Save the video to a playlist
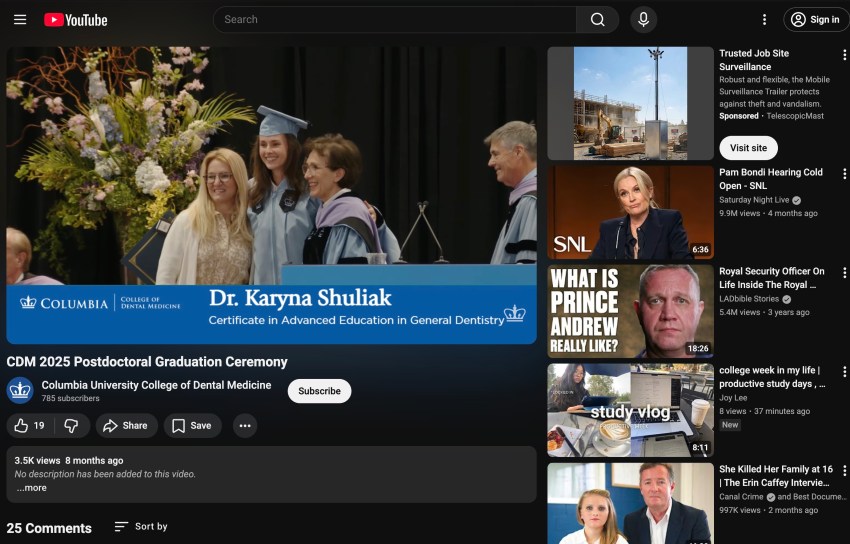The image size is (850, 544). pos(192,426)
